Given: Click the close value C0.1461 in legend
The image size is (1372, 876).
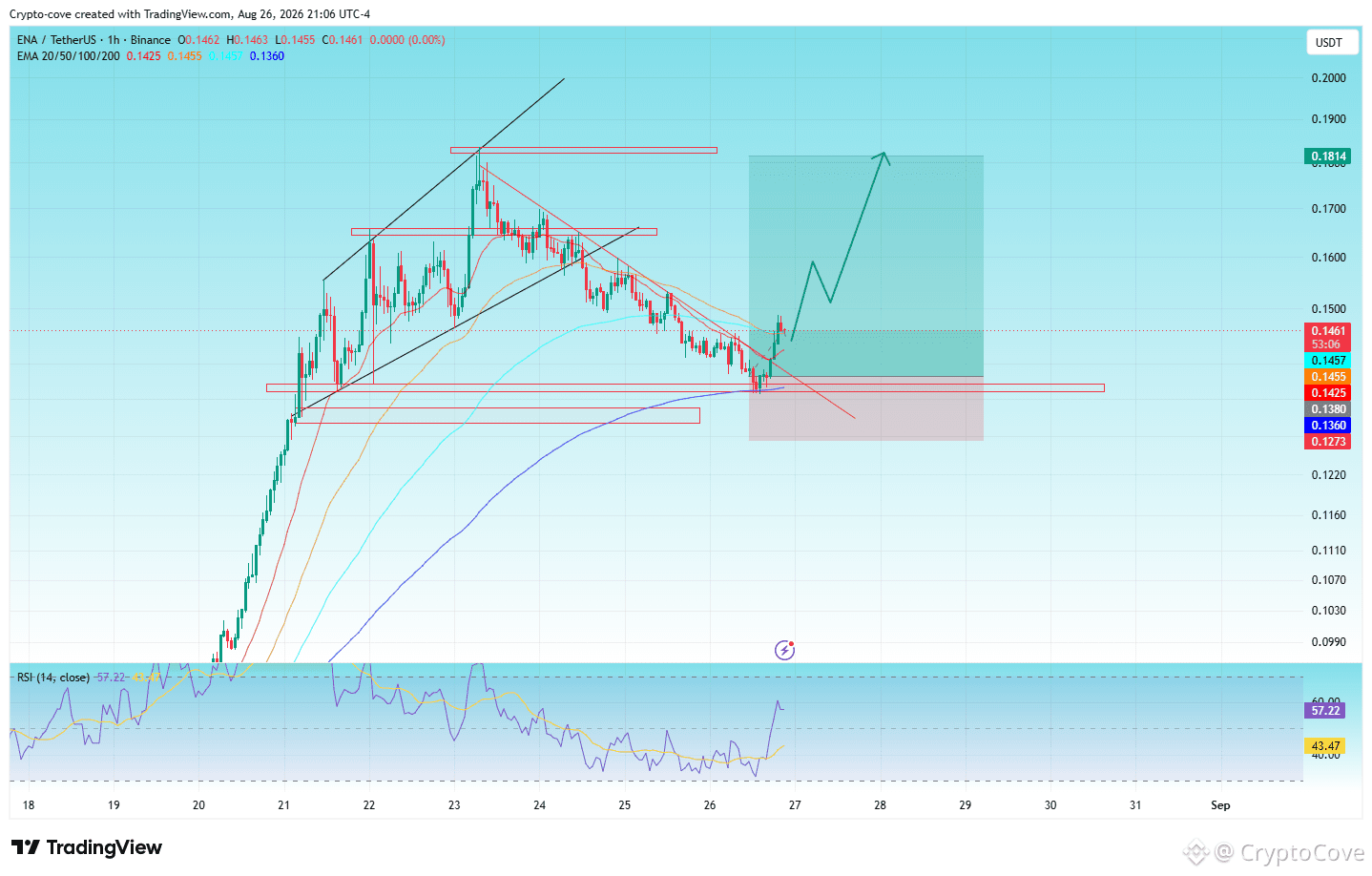Looking at the screenshot, I should tap(343, 40).
